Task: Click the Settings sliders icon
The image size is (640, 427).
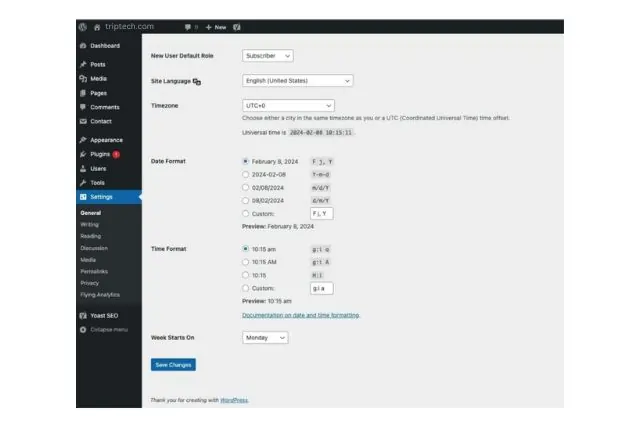Action: [x=83, y=197]
